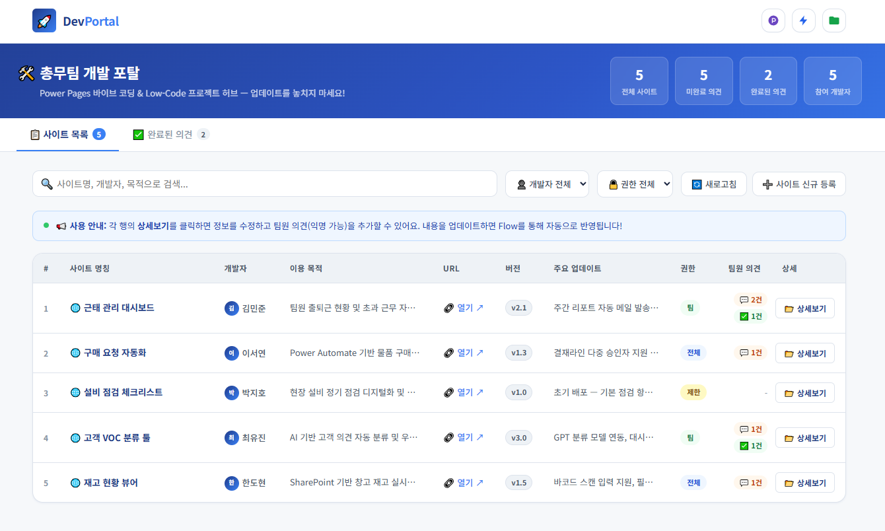Click avatar icon next to 최유진

coord(231,437)
